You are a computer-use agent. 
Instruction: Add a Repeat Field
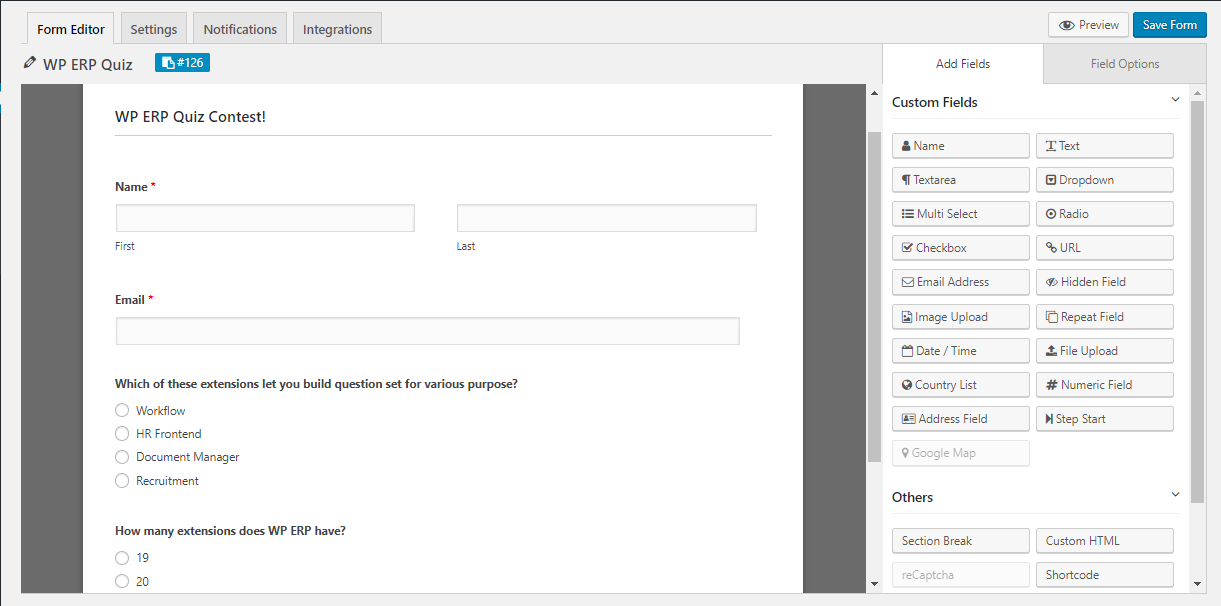(1104, 317)
